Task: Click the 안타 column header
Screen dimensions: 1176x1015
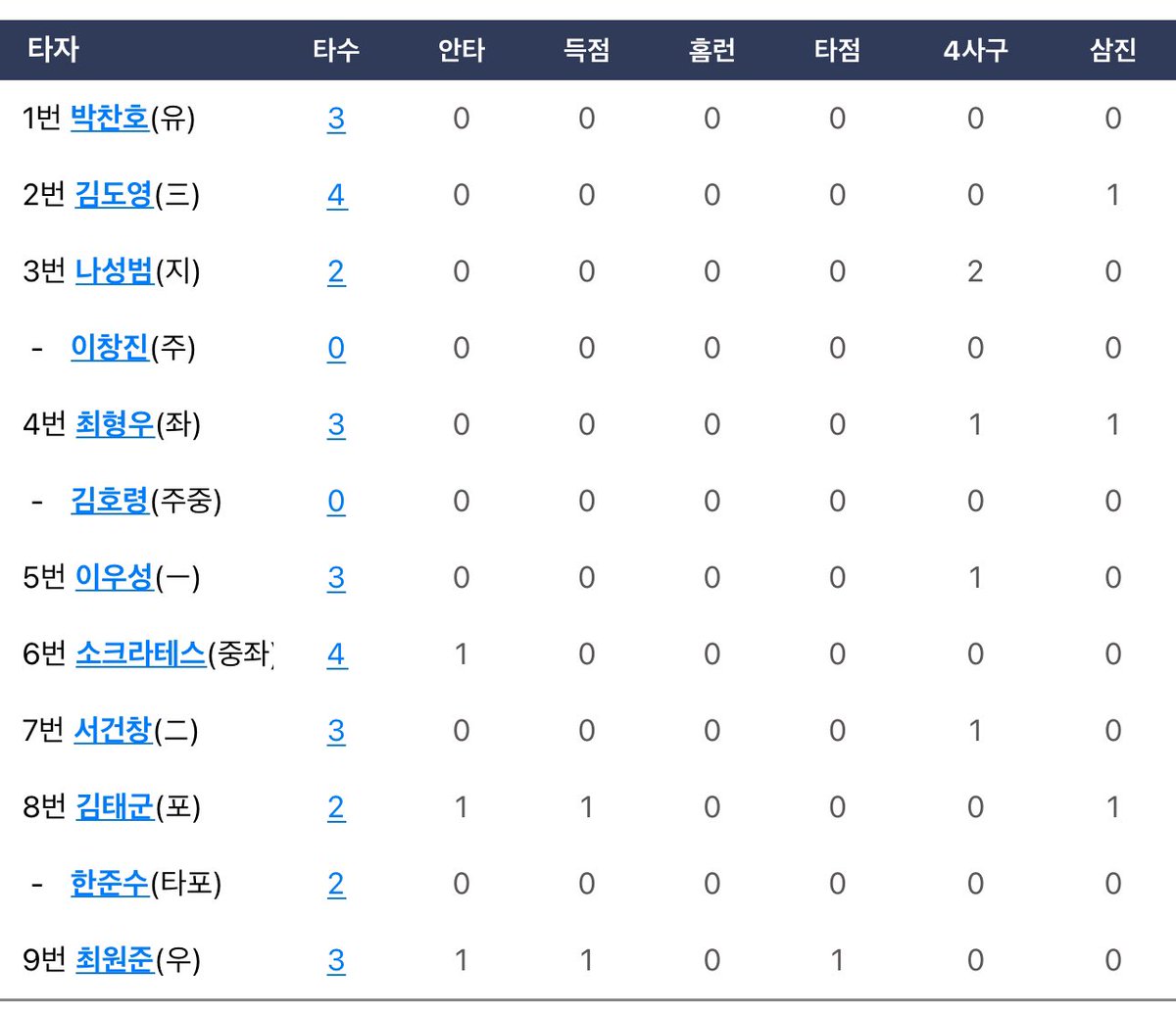Action: tap(462, 50)
